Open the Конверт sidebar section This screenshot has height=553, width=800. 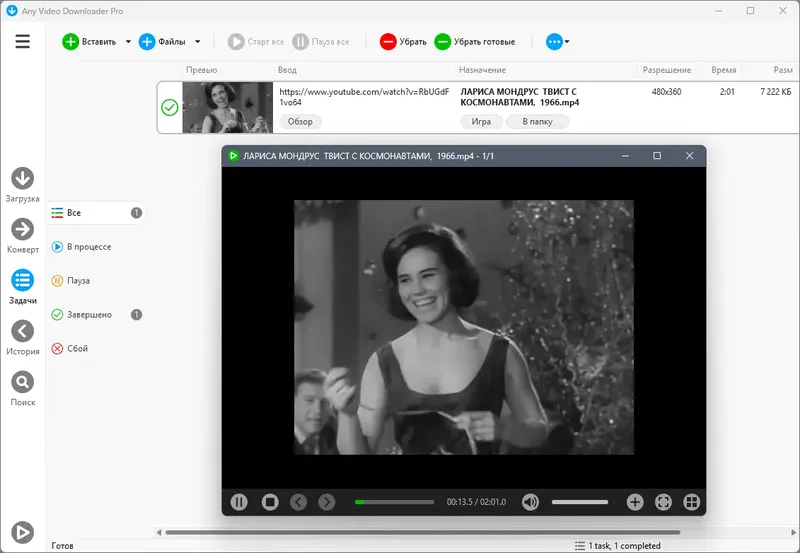(x=22, y=236)
